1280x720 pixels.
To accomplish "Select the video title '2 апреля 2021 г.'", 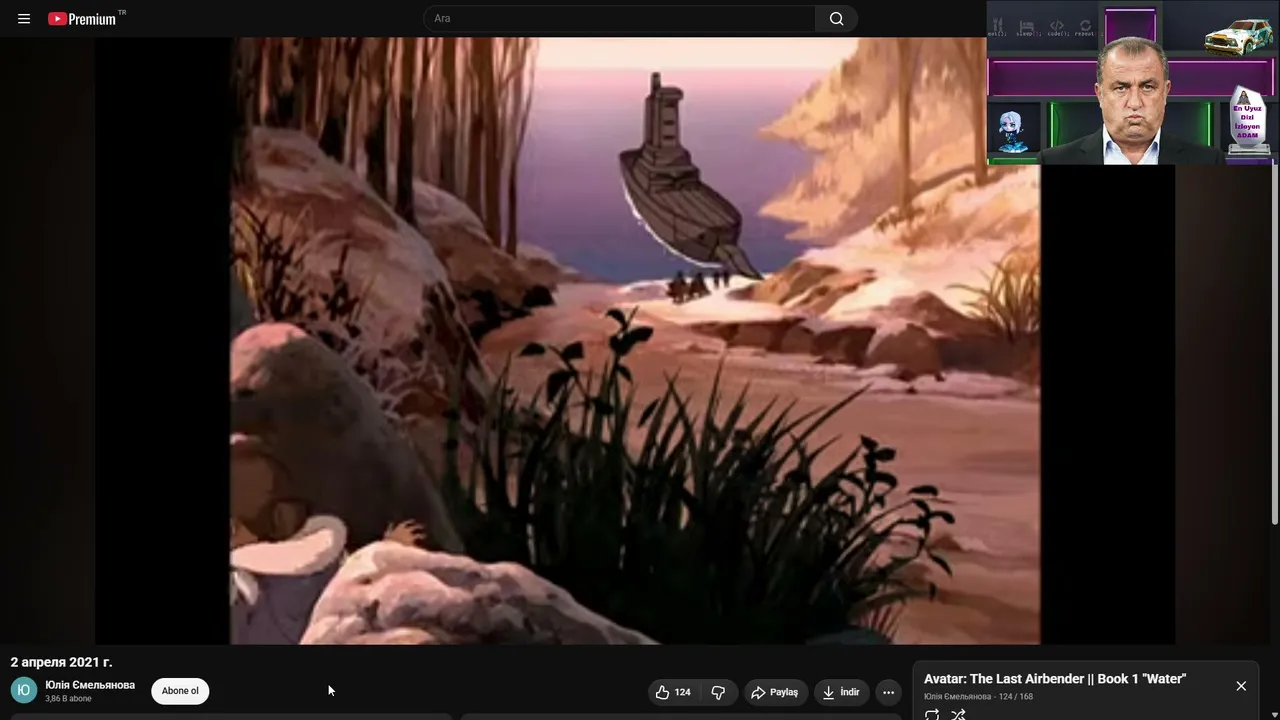I will click(61, 662).
